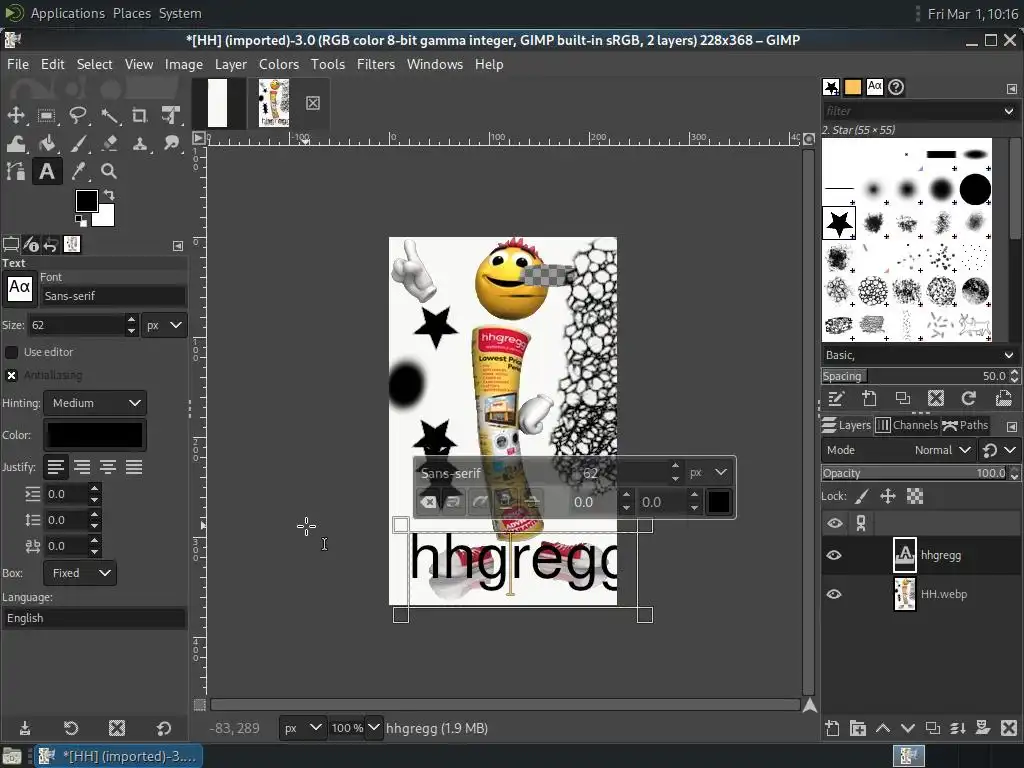Open status bar unit px dropdown

[301, 728]
